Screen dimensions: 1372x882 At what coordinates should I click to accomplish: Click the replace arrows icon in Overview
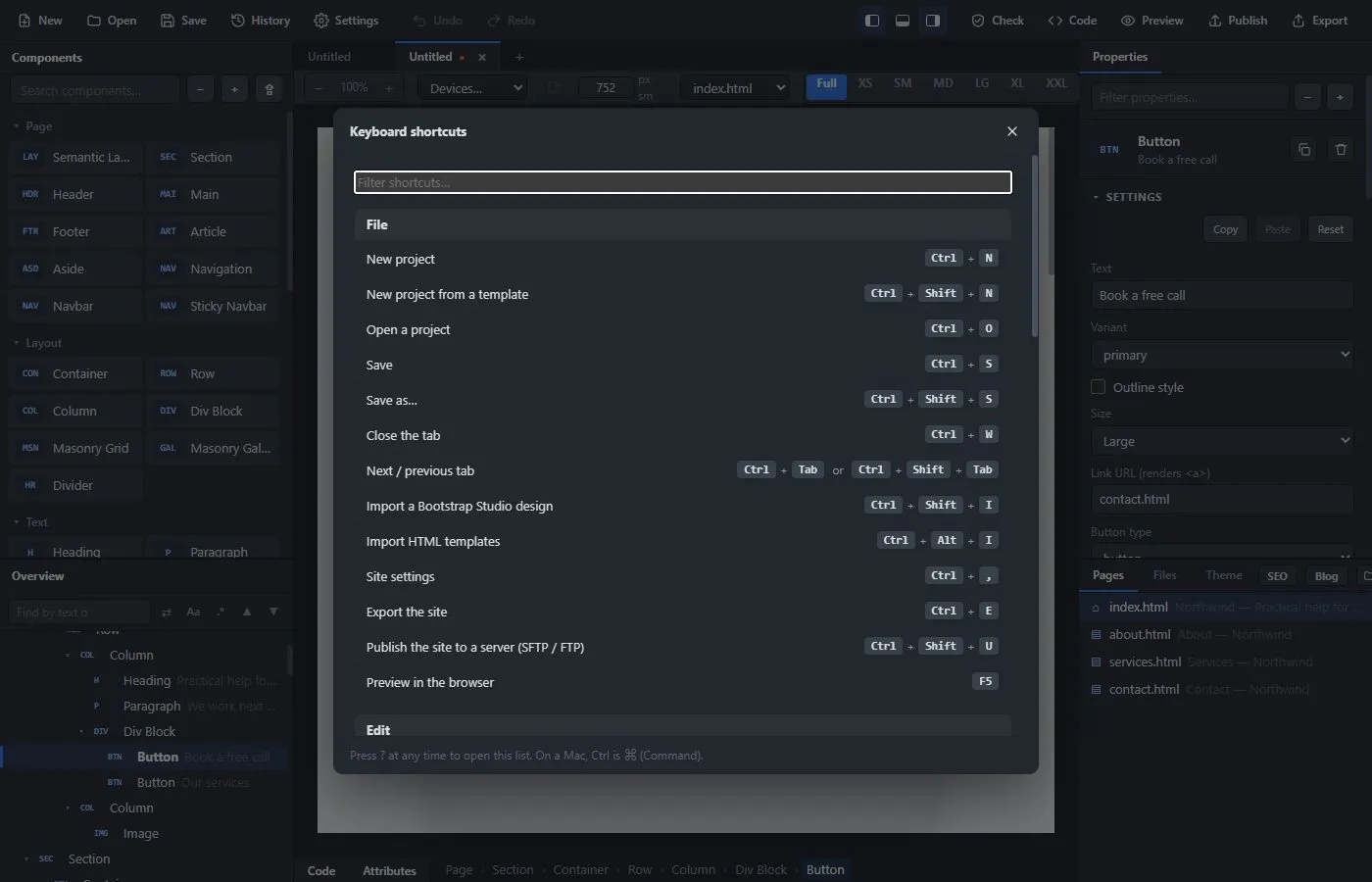(x=166, y=612)
